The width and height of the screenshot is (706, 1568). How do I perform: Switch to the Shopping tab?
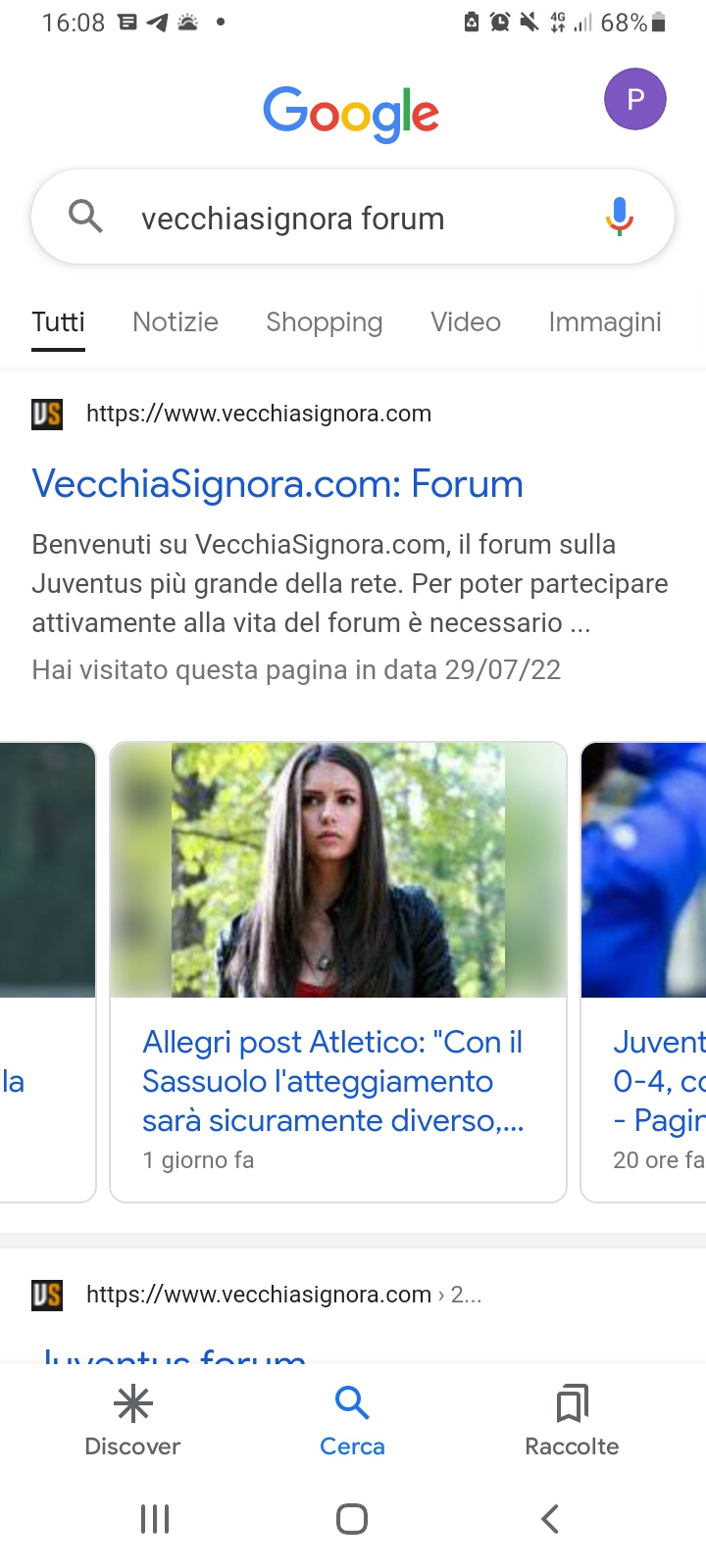(325, 321)
